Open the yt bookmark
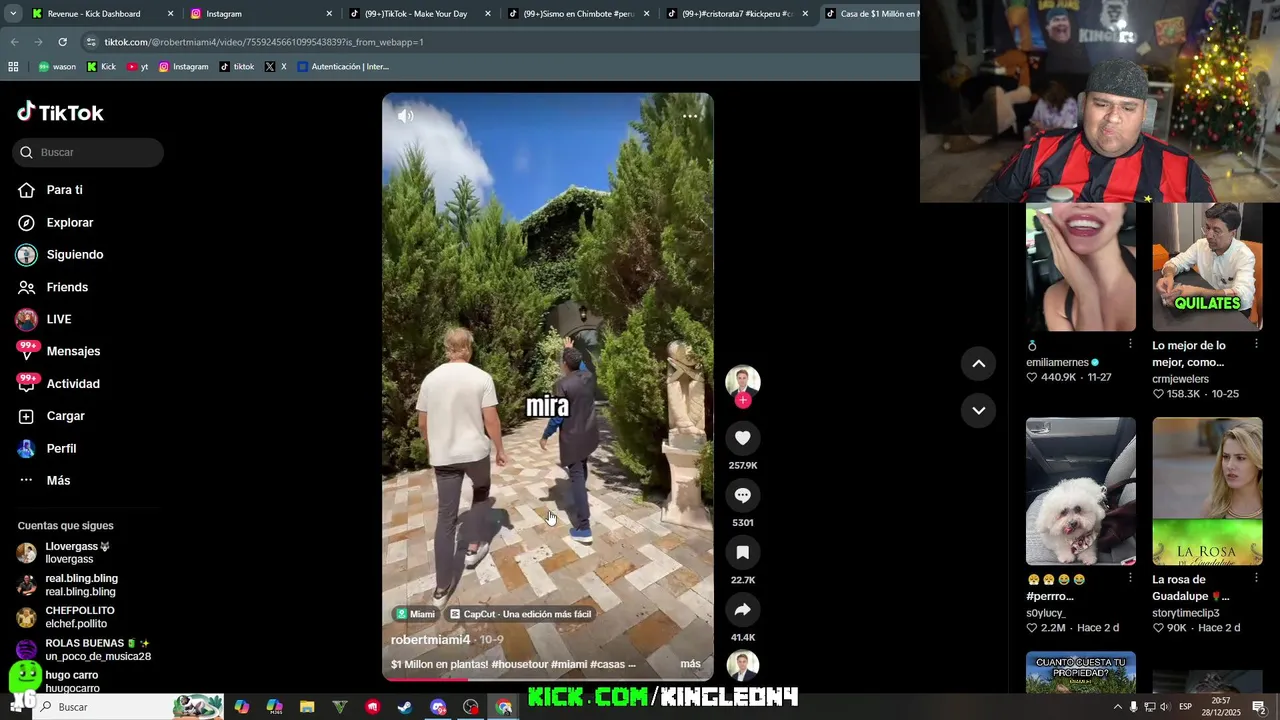 click(138, 67)
